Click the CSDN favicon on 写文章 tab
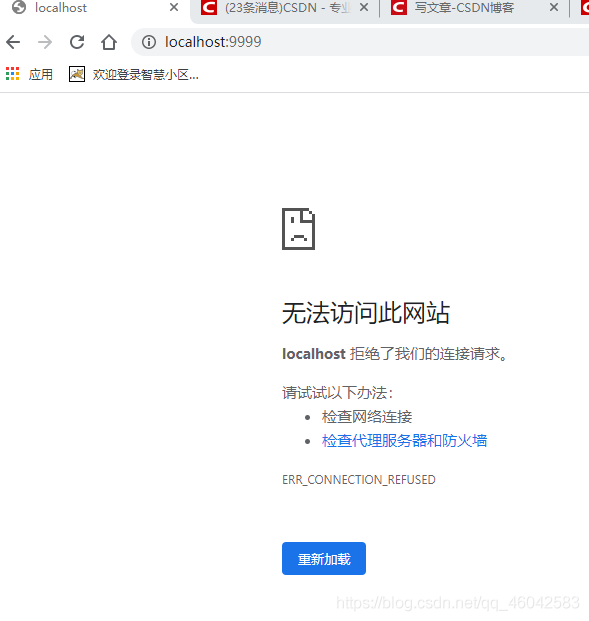This screenshot has width=589, height=621. point(398,8)
